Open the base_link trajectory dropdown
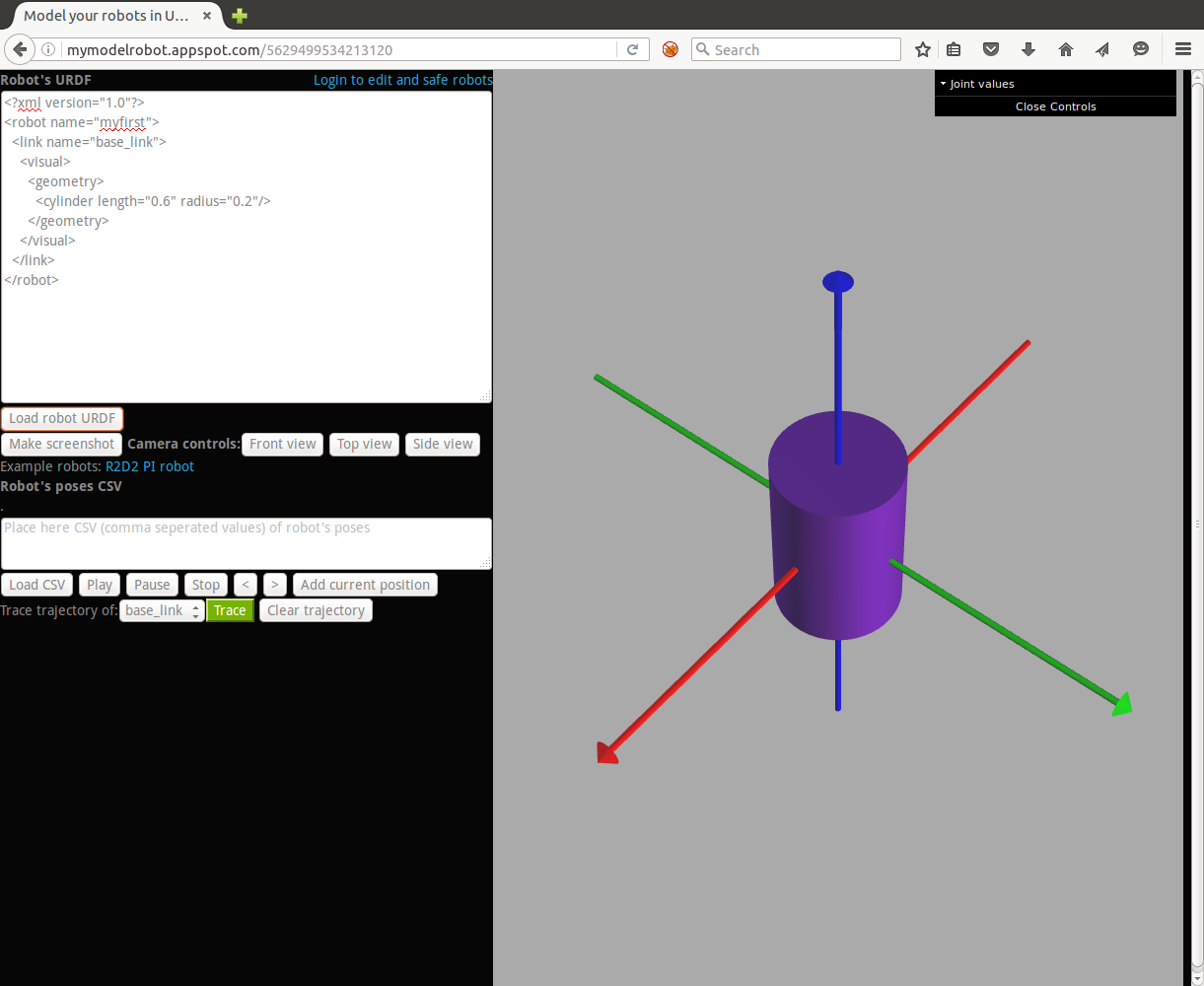The width and height of the screenshot is (1204, 986). 162,611
